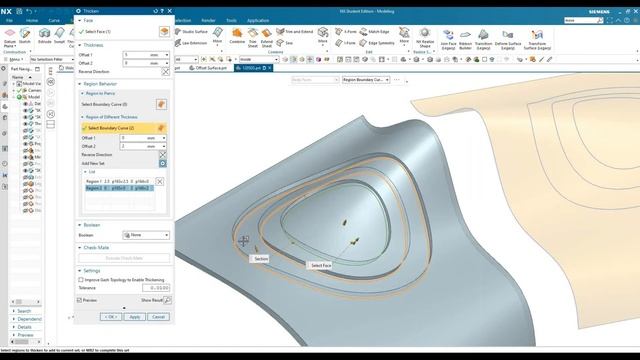640x360 pixels.
Task: Click the command finder search field
Action: tap(584, 20)
